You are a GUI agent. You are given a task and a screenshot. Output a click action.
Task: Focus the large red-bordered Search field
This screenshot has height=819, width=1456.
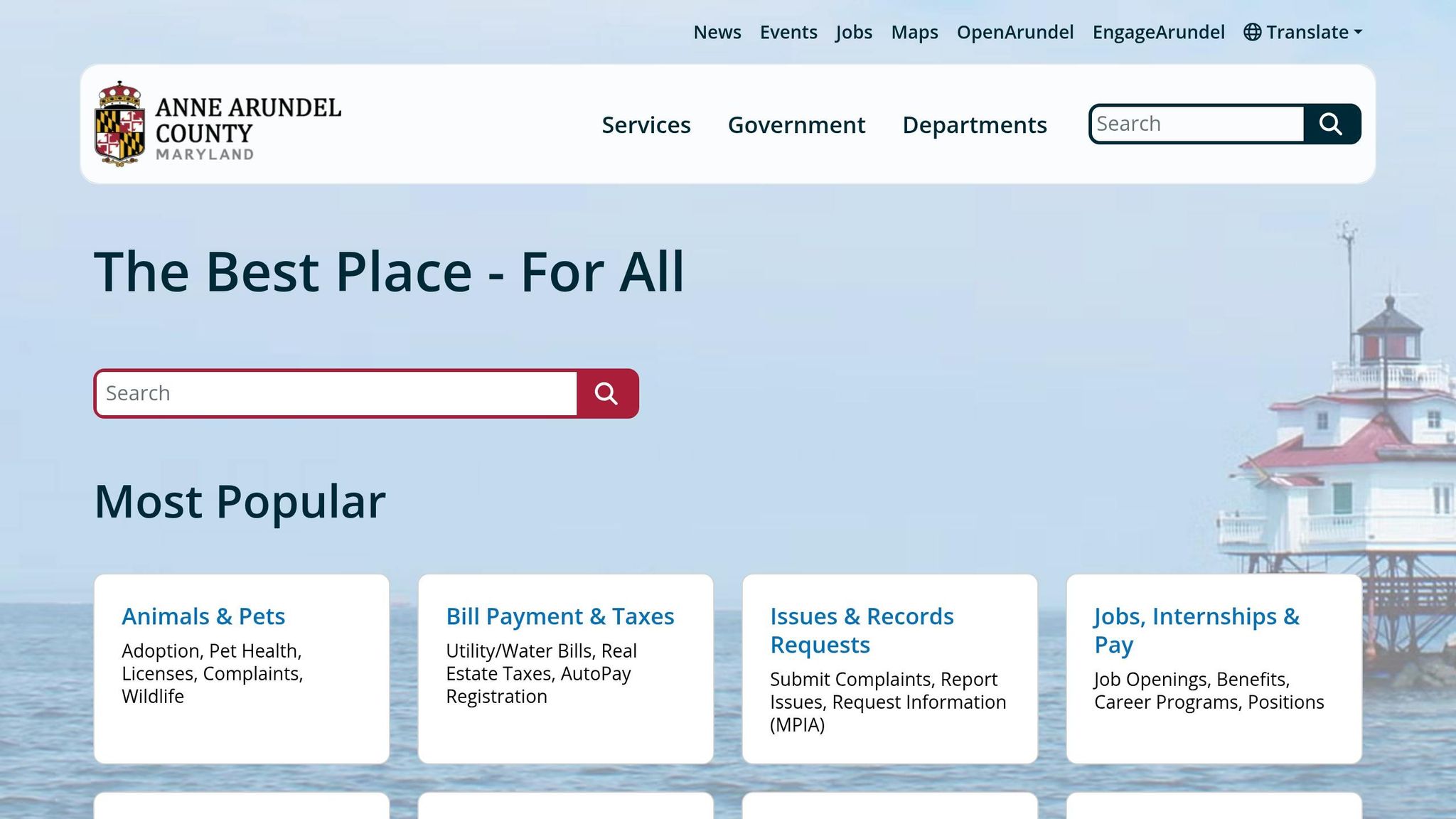(336, 393)
